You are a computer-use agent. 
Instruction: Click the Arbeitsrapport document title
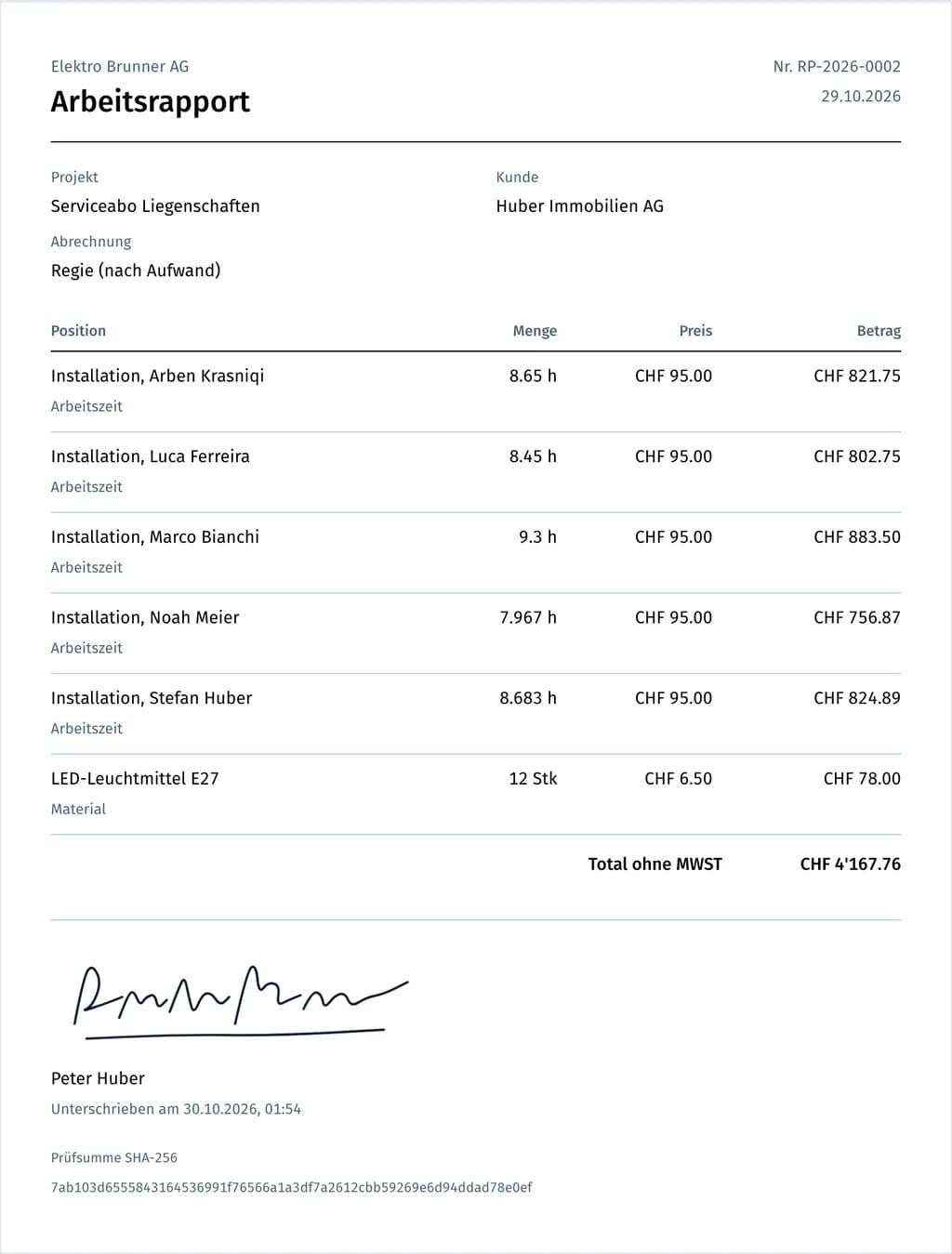point(150,101)
